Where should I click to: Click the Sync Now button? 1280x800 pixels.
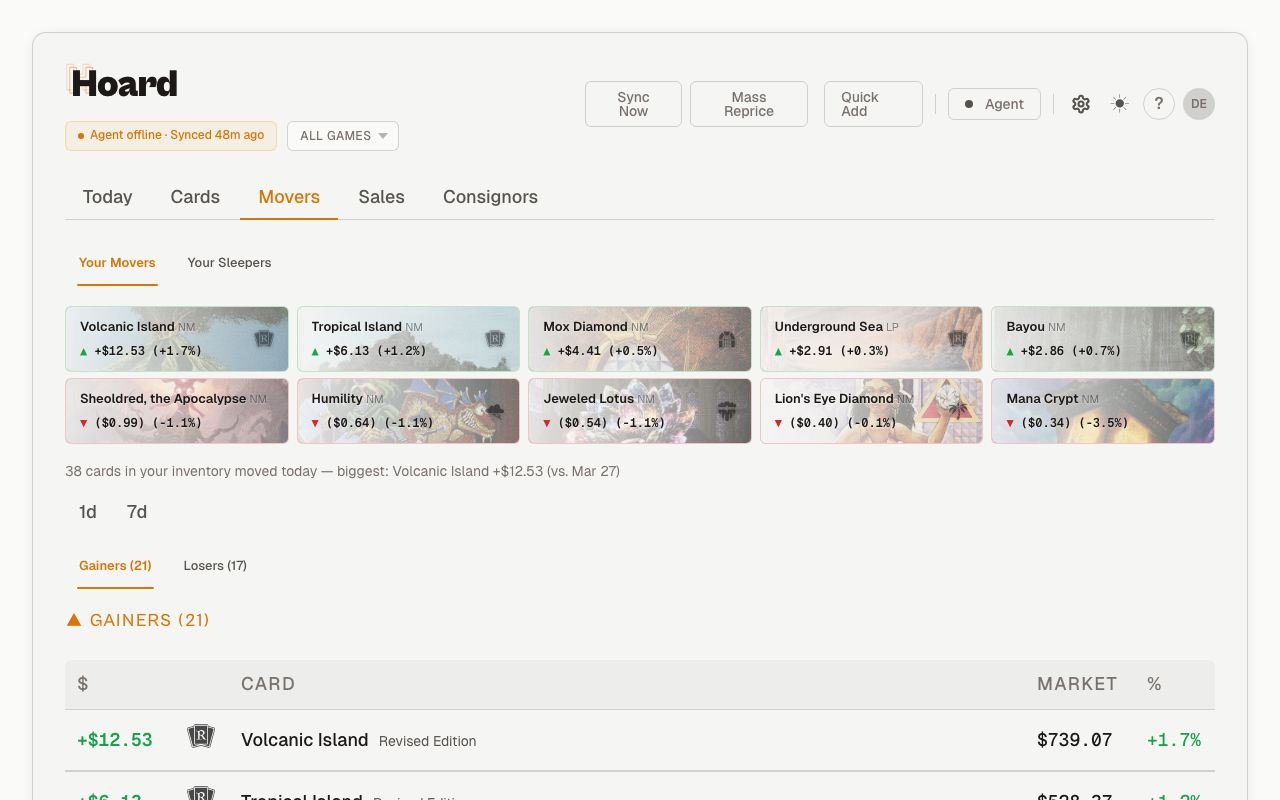tap(633, 104)
